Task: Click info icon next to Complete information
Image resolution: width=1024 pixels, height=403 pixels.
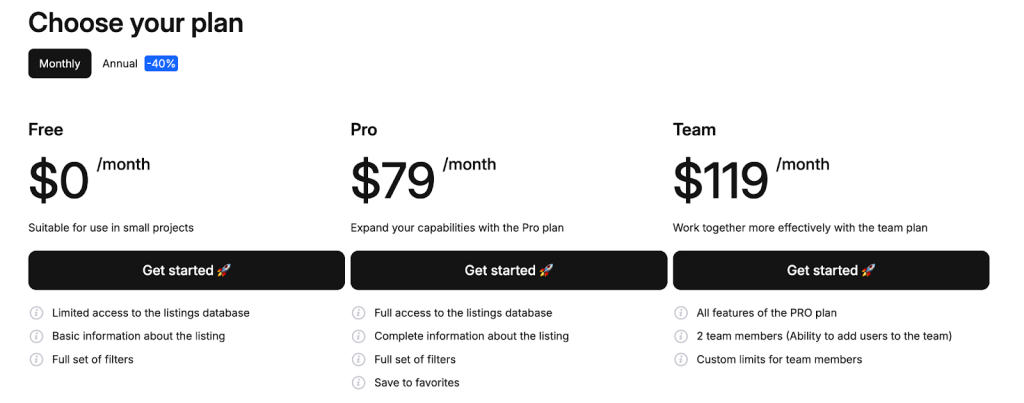Action: (358, 336)
